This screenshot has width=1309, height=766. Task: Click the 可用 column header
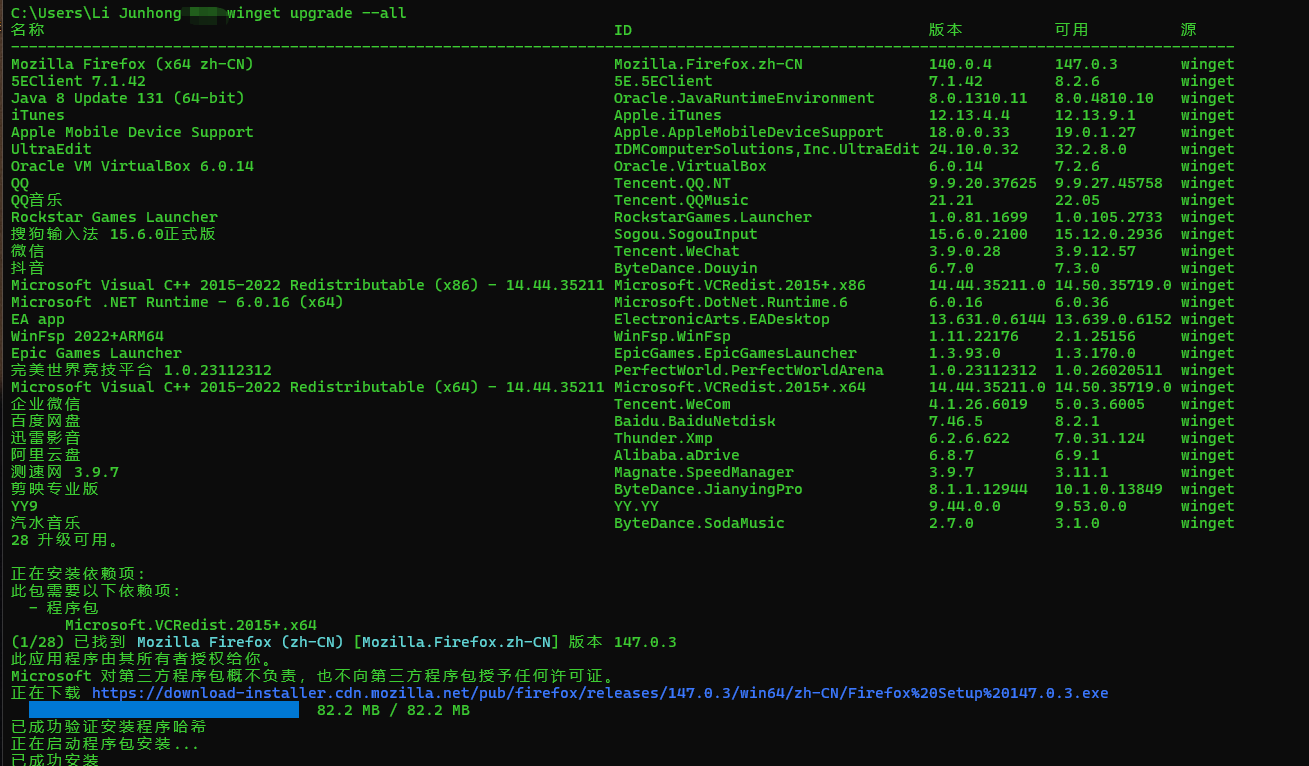click(x=1071, y=30)
